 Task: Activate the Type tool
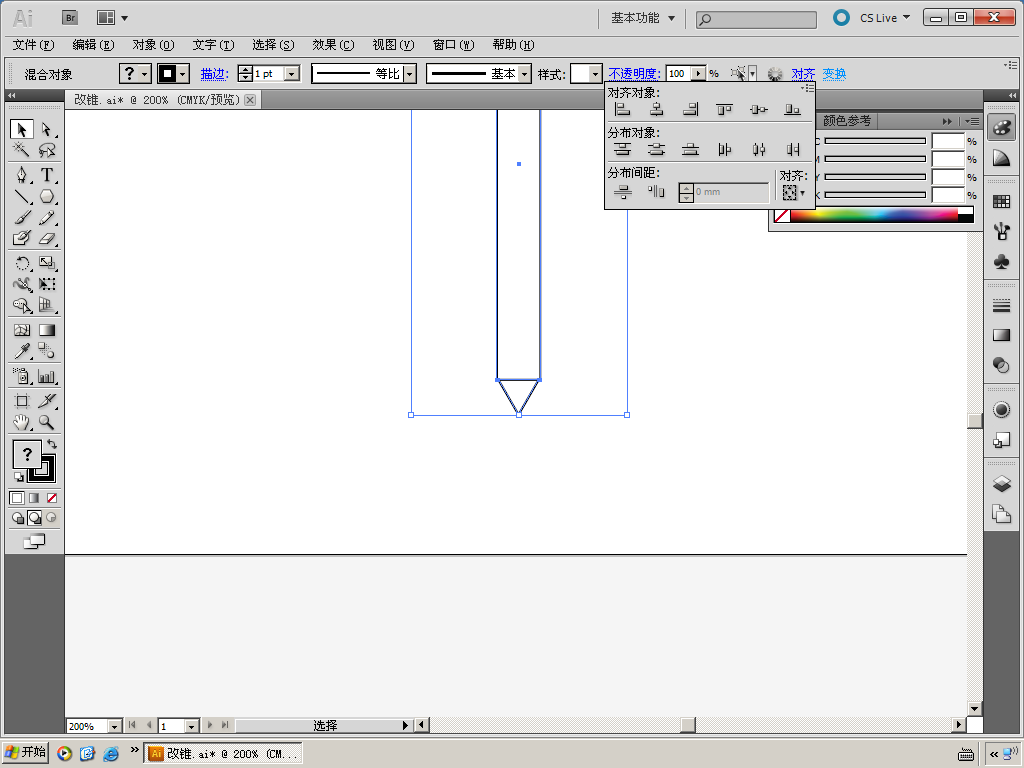coord(46,175)
